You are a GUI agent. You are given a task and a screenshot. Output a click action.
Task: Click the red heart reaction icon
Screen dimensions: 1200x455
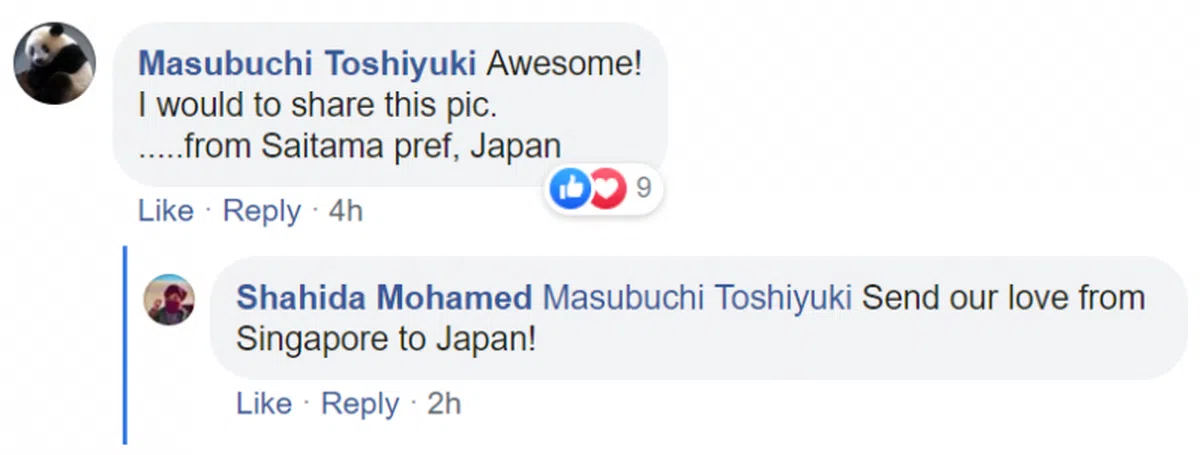(x=606, y=188)
